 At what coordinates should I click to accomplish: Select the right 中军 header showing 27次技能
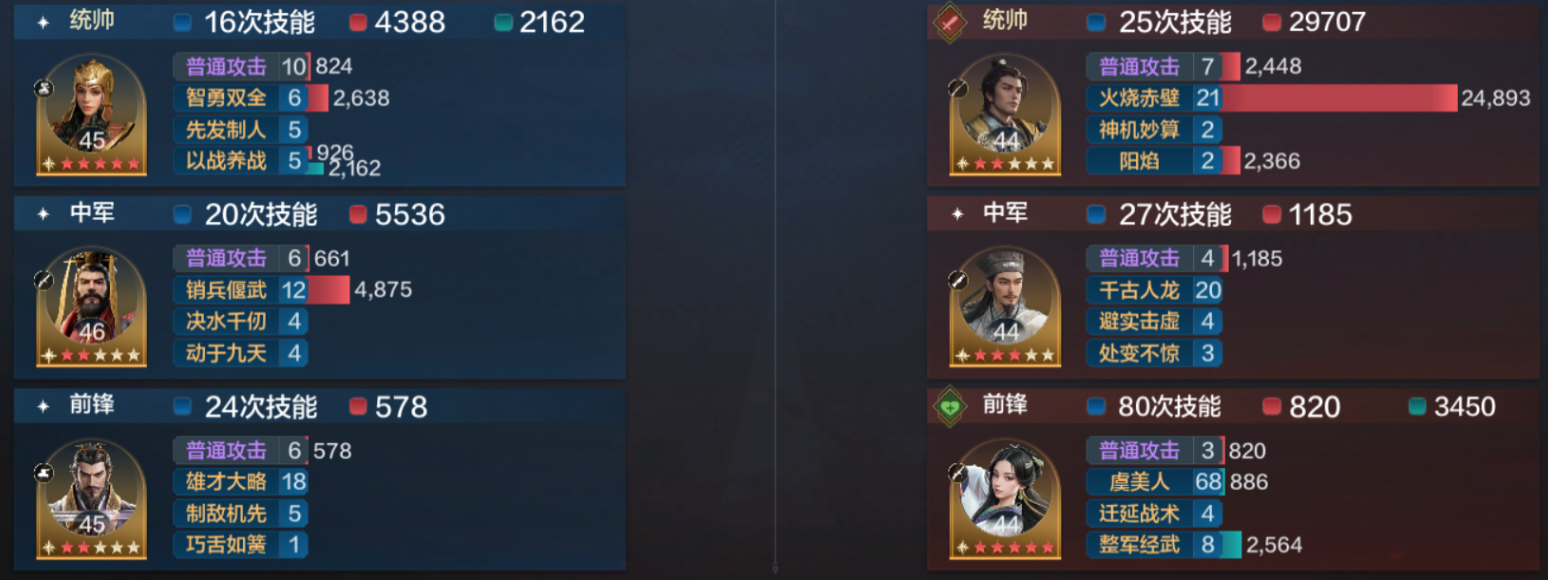click(x=1233, y=214)
